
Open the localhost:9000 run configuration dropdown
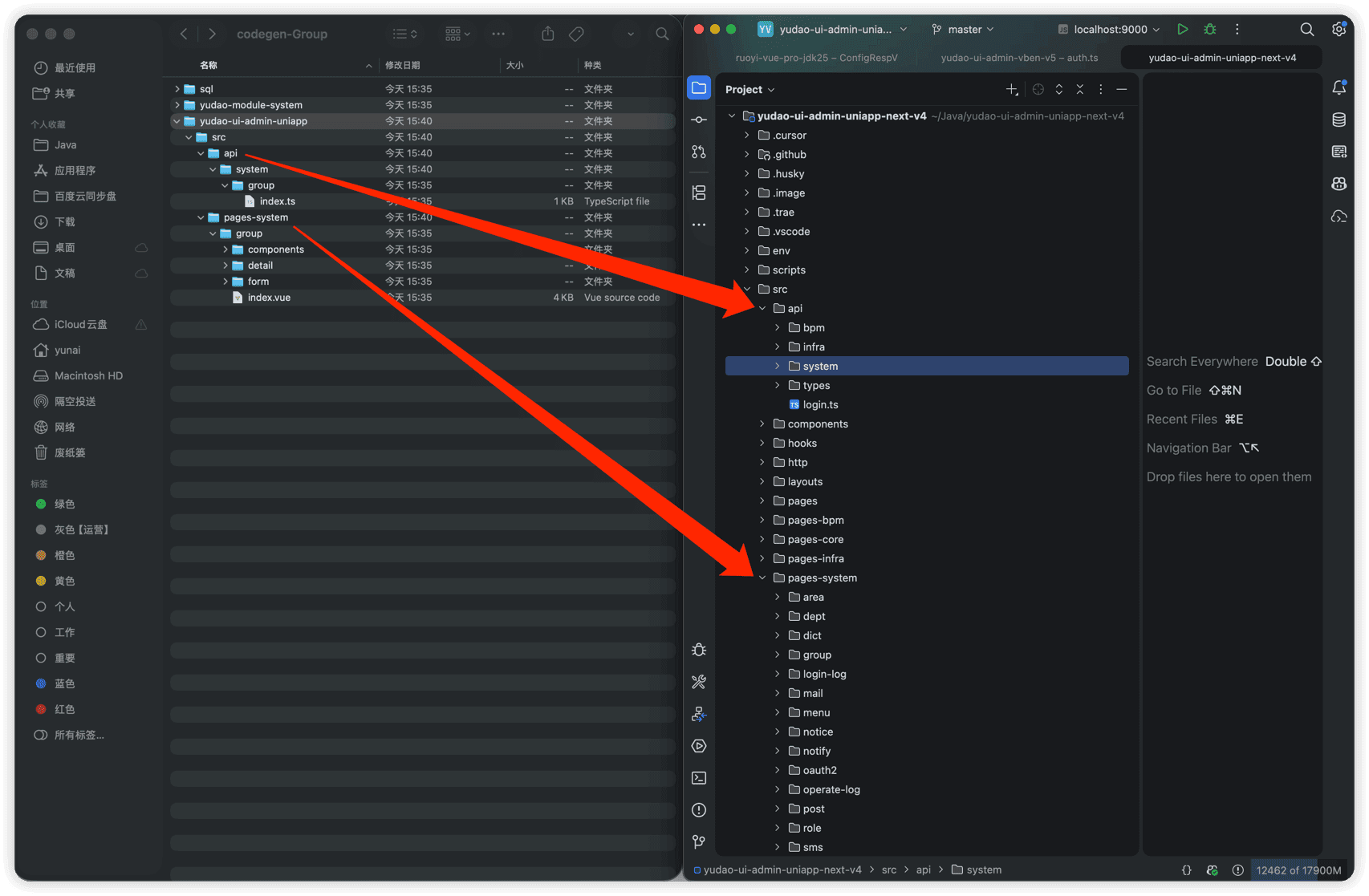(x=1109, y=29)
